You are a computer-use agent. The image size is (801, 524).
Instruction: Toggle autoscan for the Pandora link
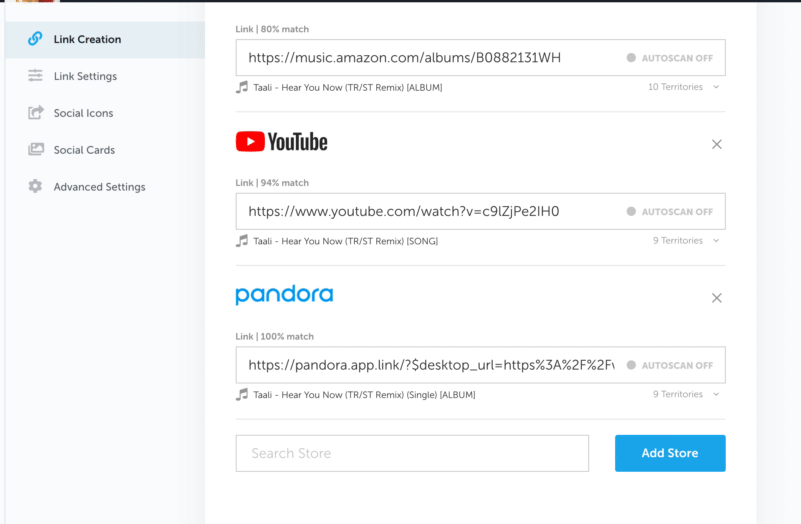pyautogui.click(x=670, y=365)
